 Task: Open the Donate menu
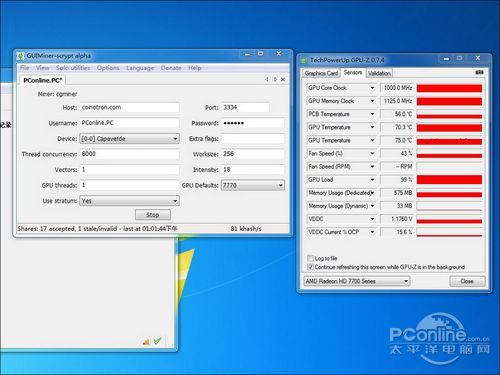tap(171, 68)
